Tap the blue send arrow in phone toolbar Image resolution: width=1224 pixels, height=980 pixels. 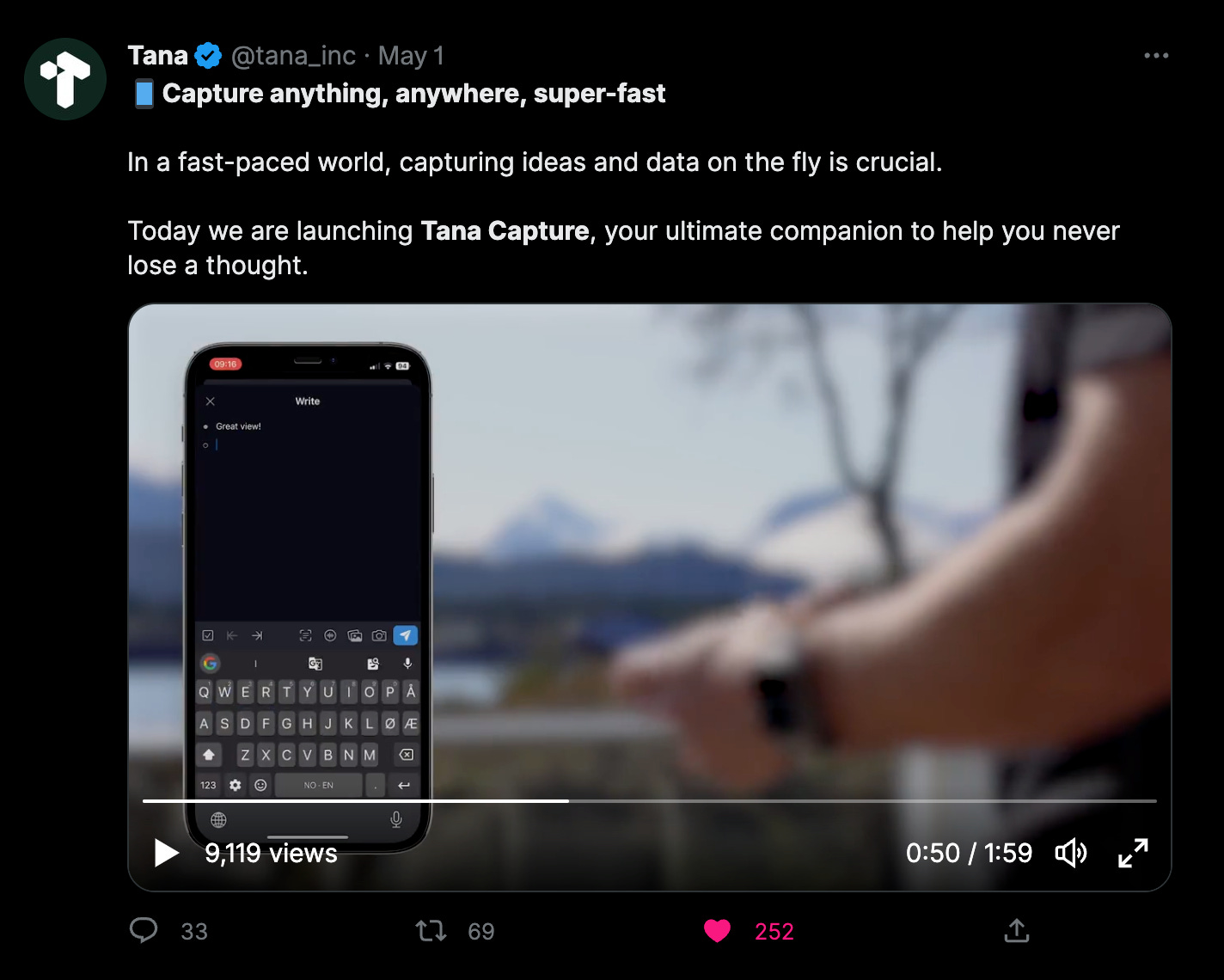tap(405, 635)
